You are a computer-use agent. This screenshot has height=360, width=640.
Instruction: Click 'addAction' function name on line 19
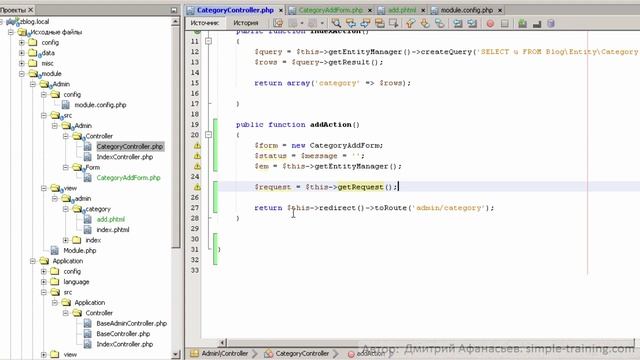click(330, 124)
